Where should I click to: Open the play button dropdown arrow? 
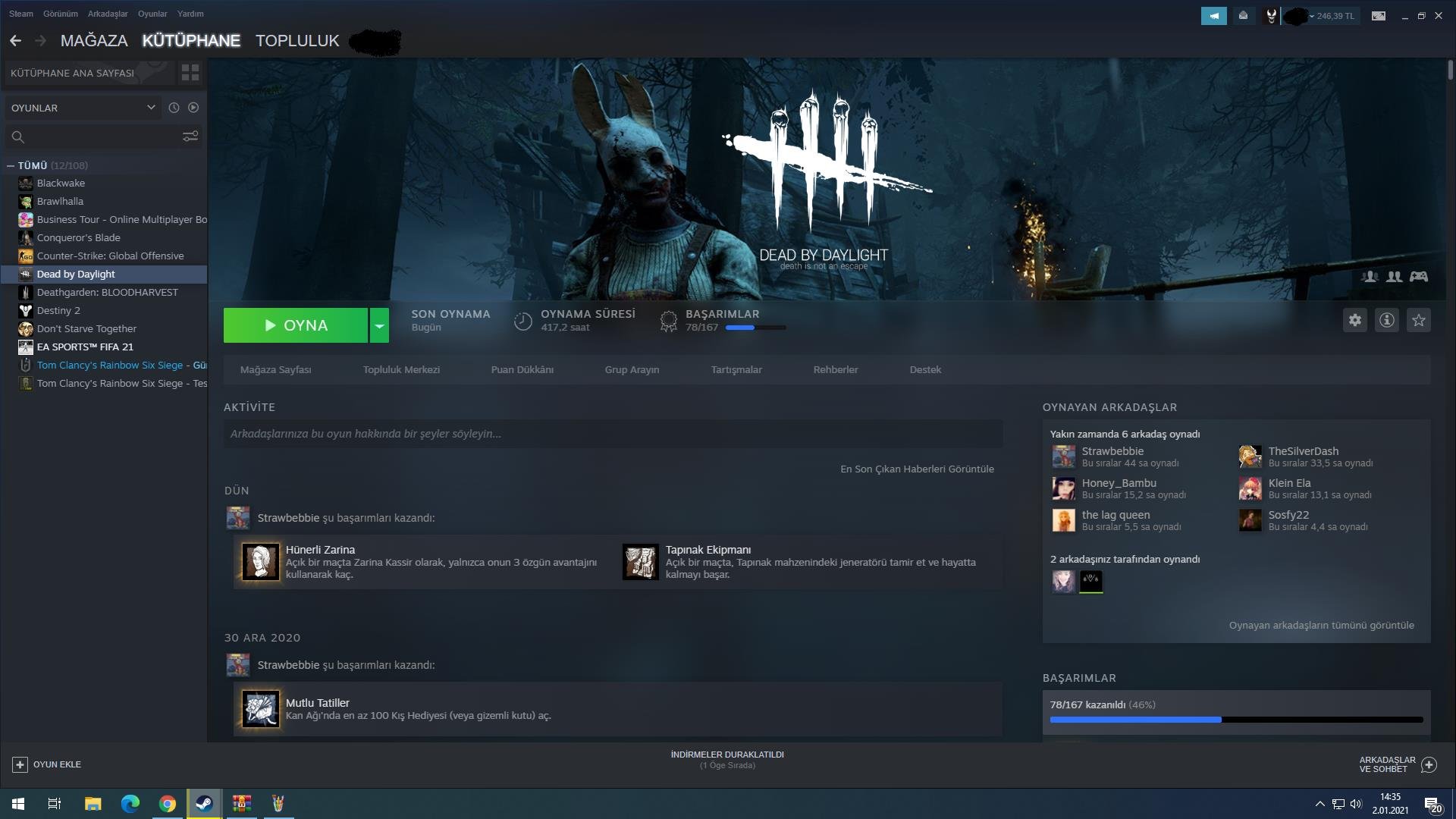pyautogui.click(x=379, y=325)
